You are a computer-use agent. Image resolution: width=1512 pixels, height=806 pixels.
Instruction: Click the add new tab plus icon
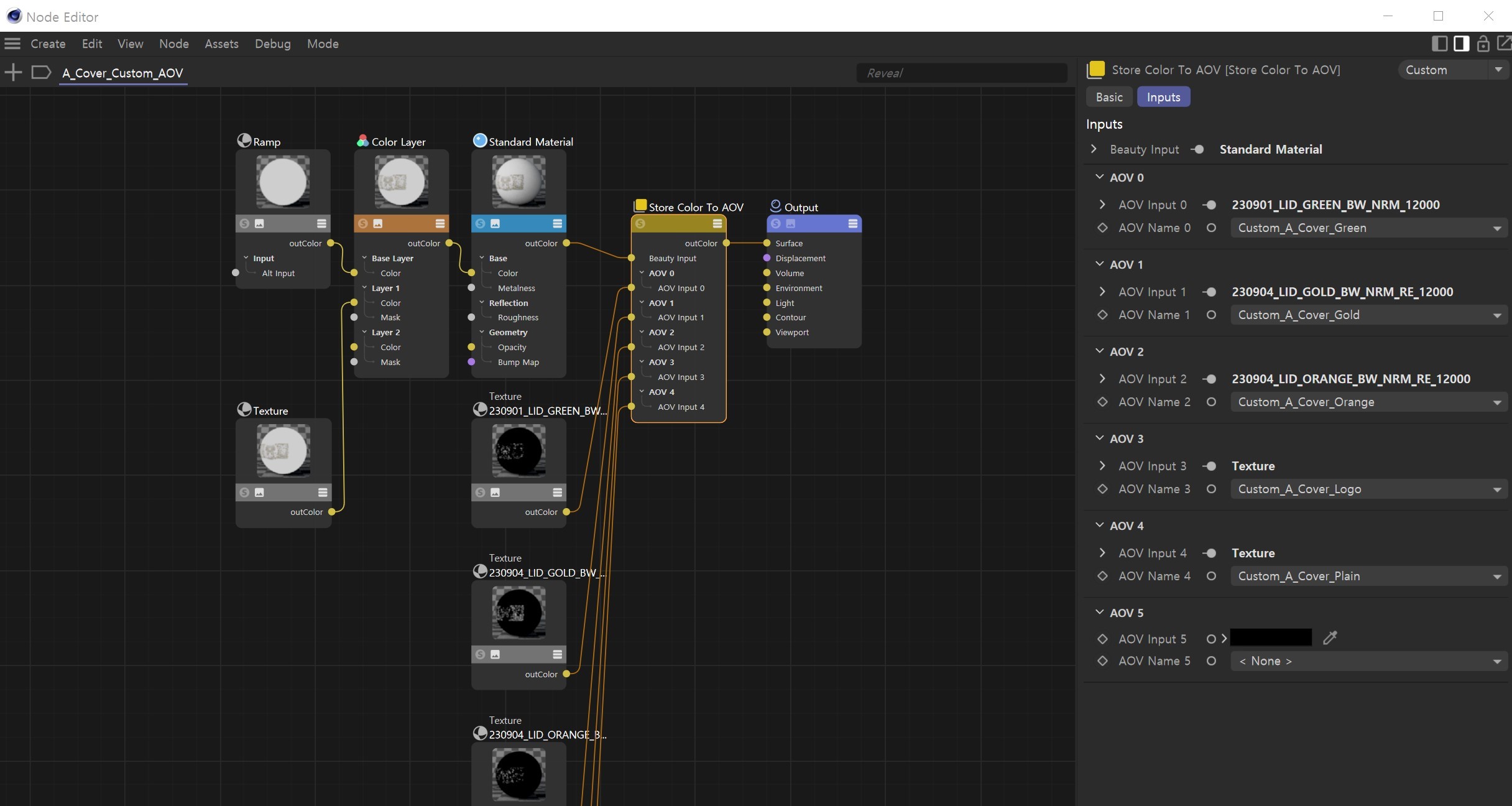click(x=13, y=72)
